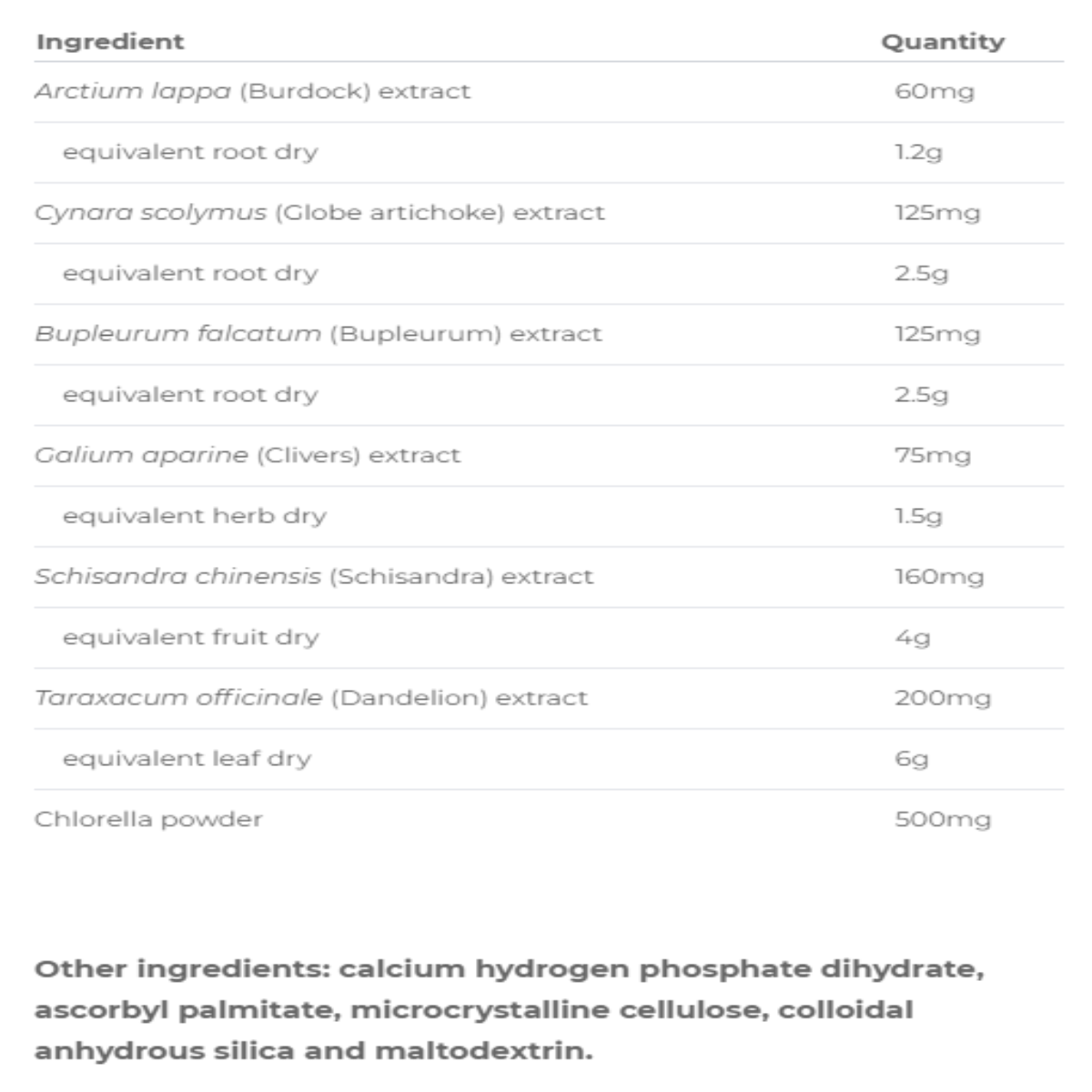The image size is (1092, 1092).
Task: Click the Ingredient column header
Action: (109, 42)
